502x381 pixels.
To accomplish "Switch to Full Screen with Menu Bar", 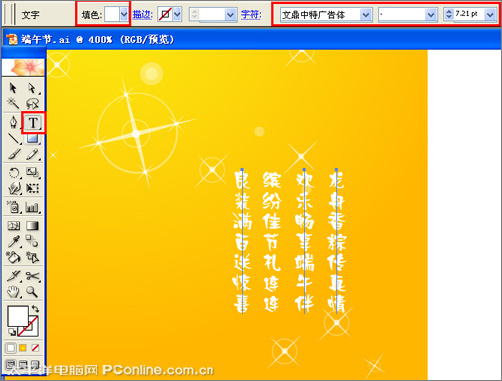I will pyautogui.click(x=23, y=365).
